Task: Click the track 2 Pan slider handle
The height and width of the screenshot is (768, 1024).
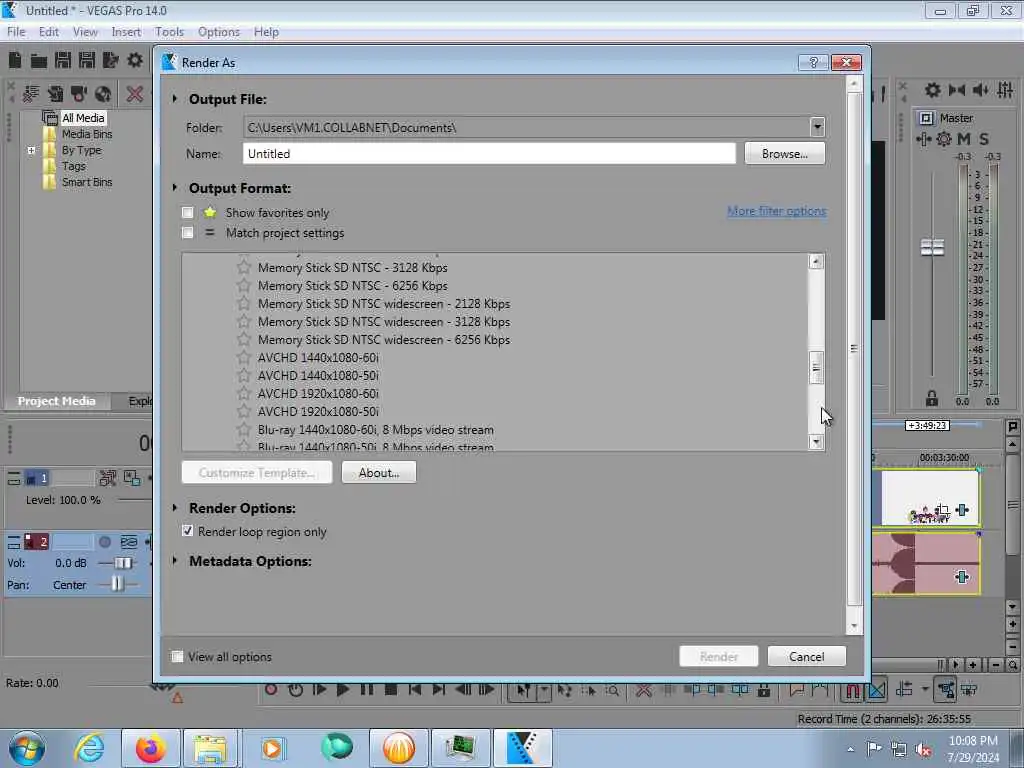Action: 117,584
